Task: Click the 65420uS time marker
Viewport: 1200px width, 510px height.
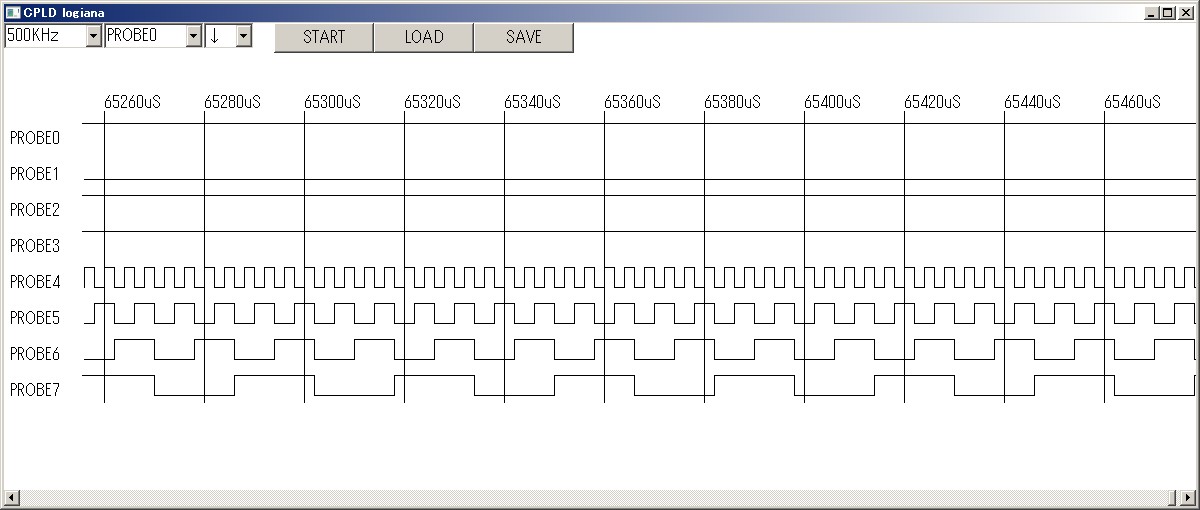Action: click(x=932, y=102)
